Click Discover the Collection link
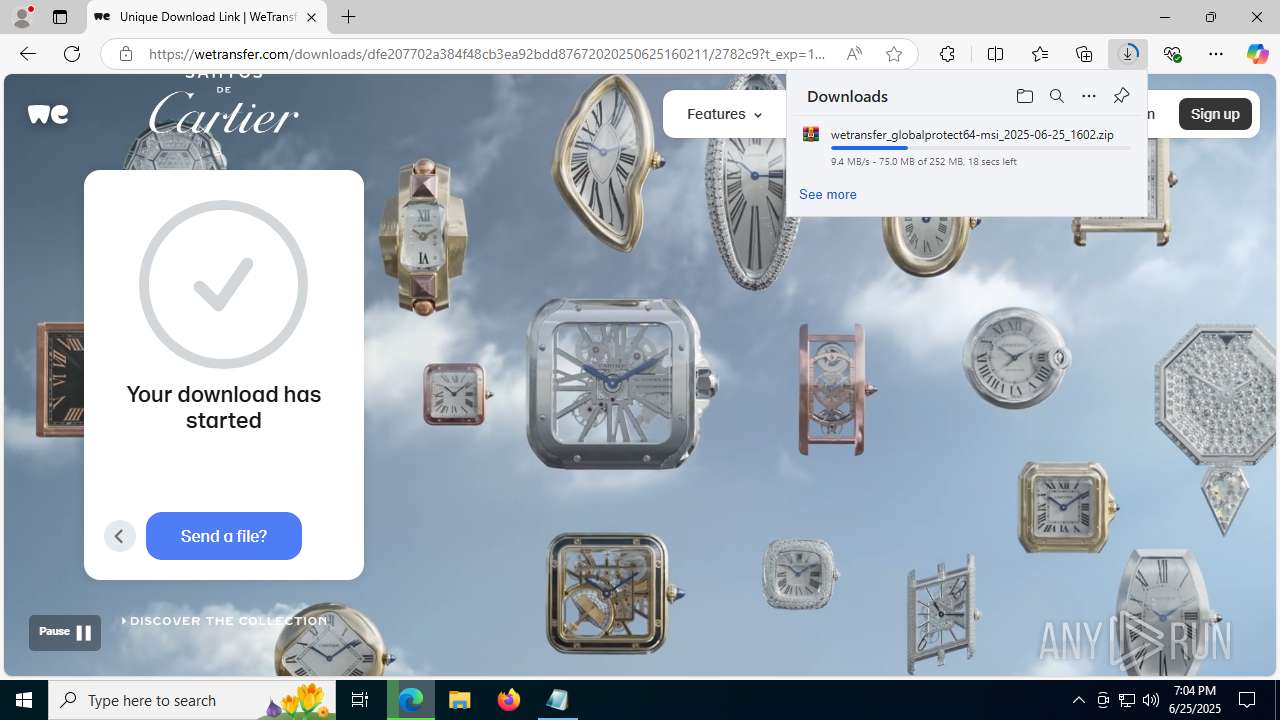The width and height of the screenshot is (1280, 720). point(225,621)
